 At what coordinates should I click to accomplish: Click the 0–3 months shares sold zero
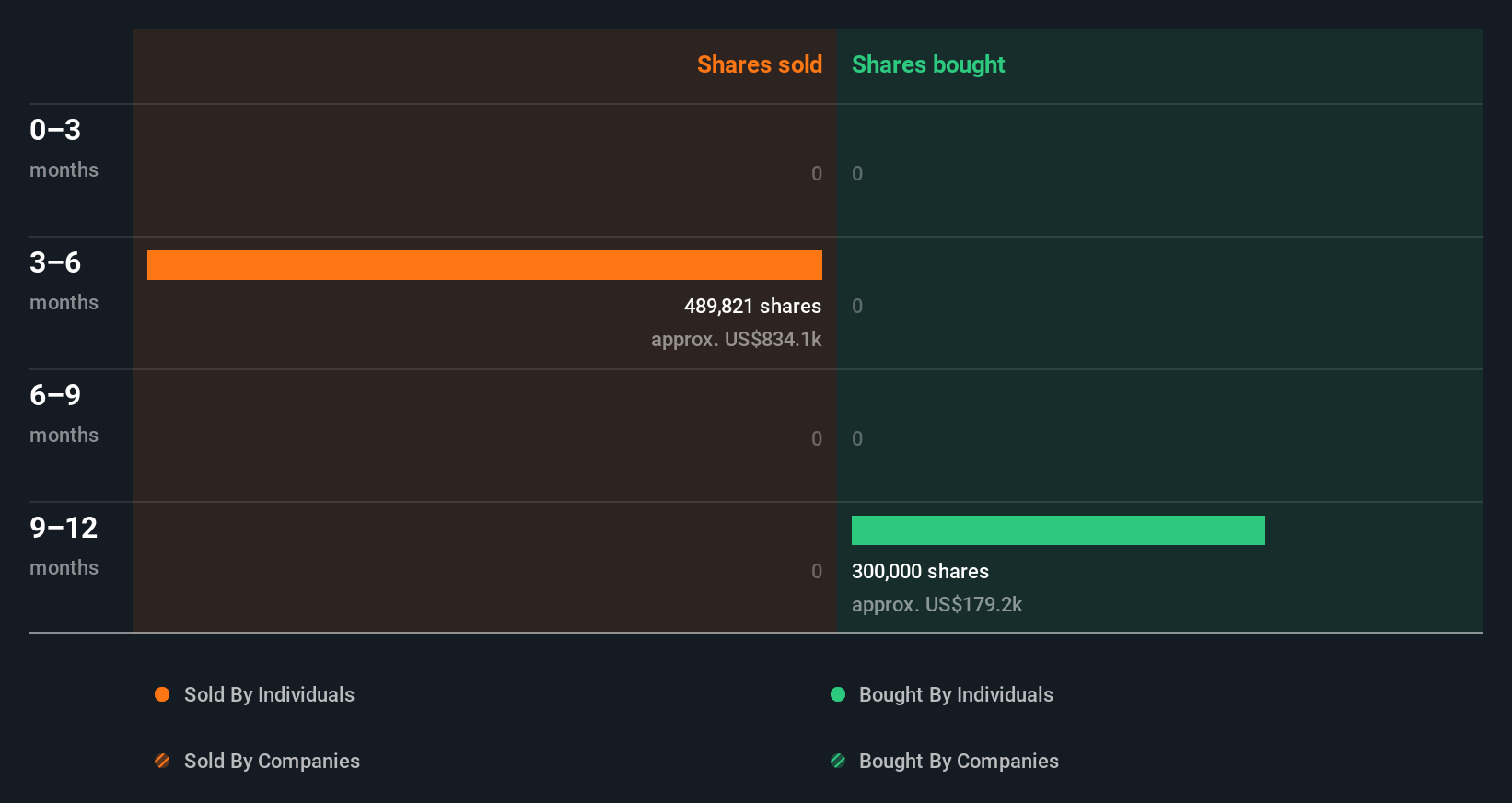(x=817, y=173)
